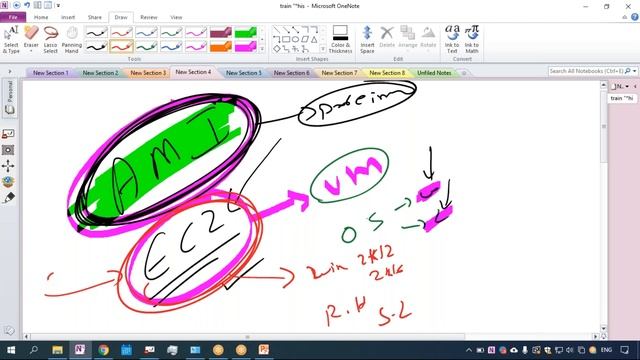Open the Windows Start menu
Image resolution: width=640 pixels, height=360 pixels.
click(11, 350)
